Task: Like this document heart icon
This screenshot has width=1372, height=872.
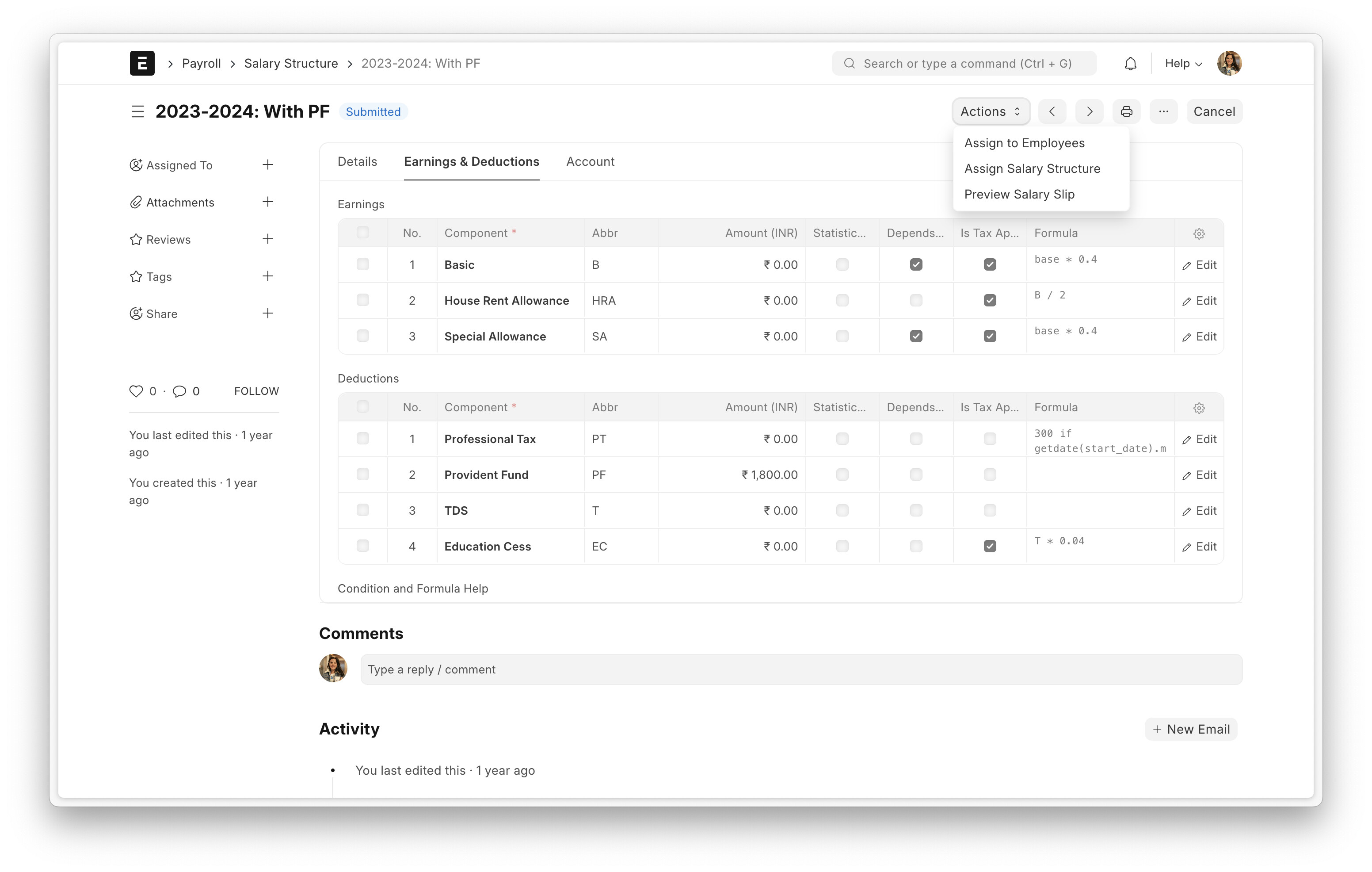Action: click(136, 391)
